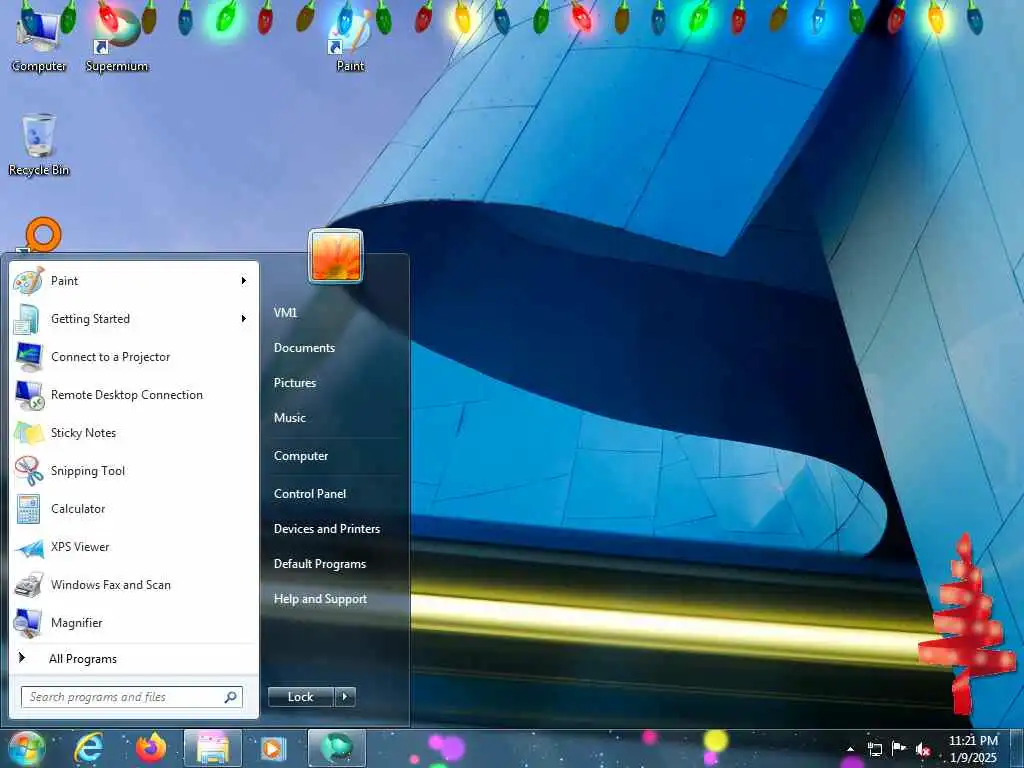The height and width of the screenshot is (768, 1024).
Task: Select the Supermium desktop shortcut
Action: (117, 40)
